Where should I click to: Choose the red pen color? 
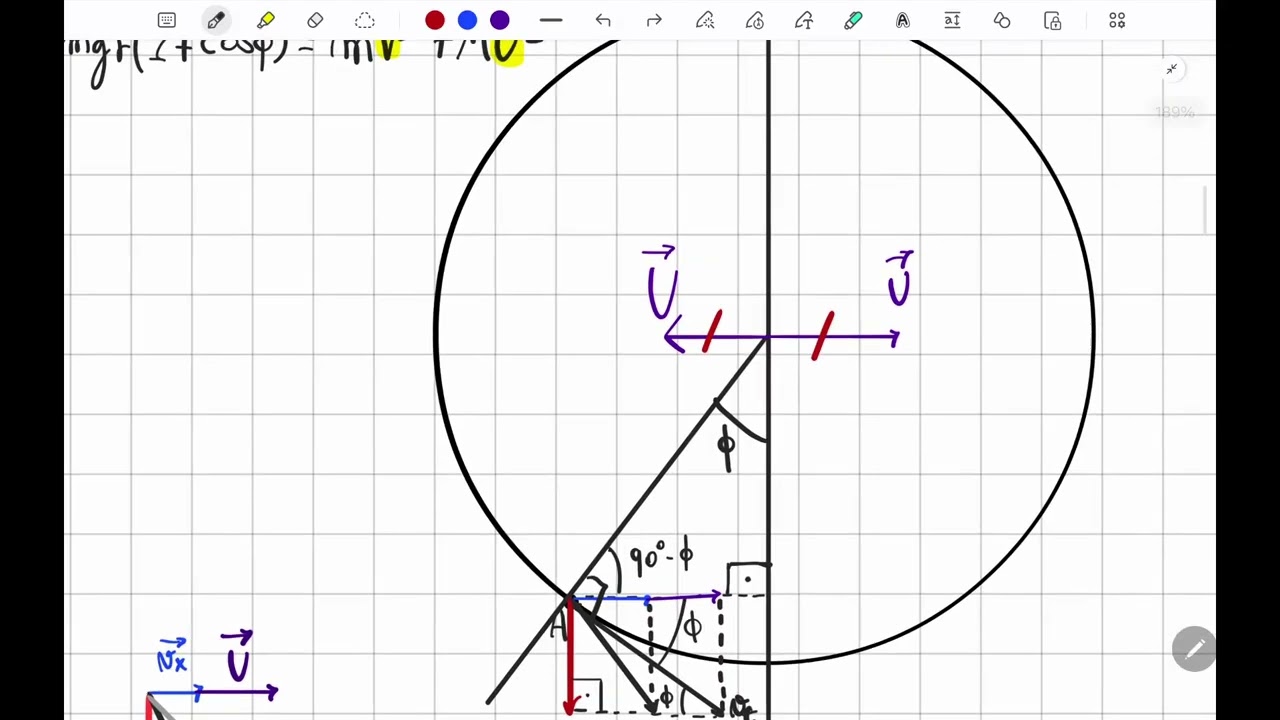pos(434,20)
